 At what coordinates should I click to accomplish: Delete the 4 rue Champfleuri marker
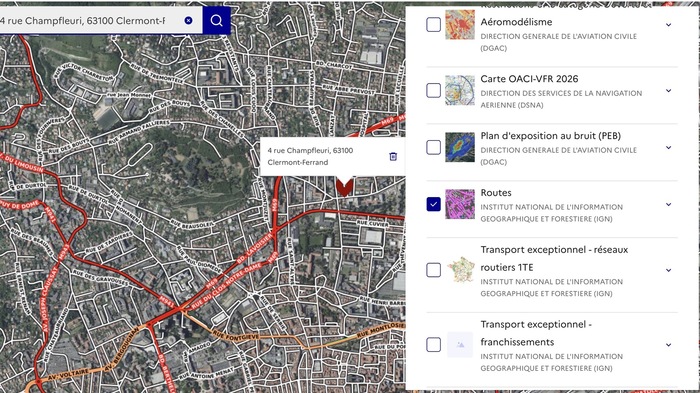tap(393, 156)
